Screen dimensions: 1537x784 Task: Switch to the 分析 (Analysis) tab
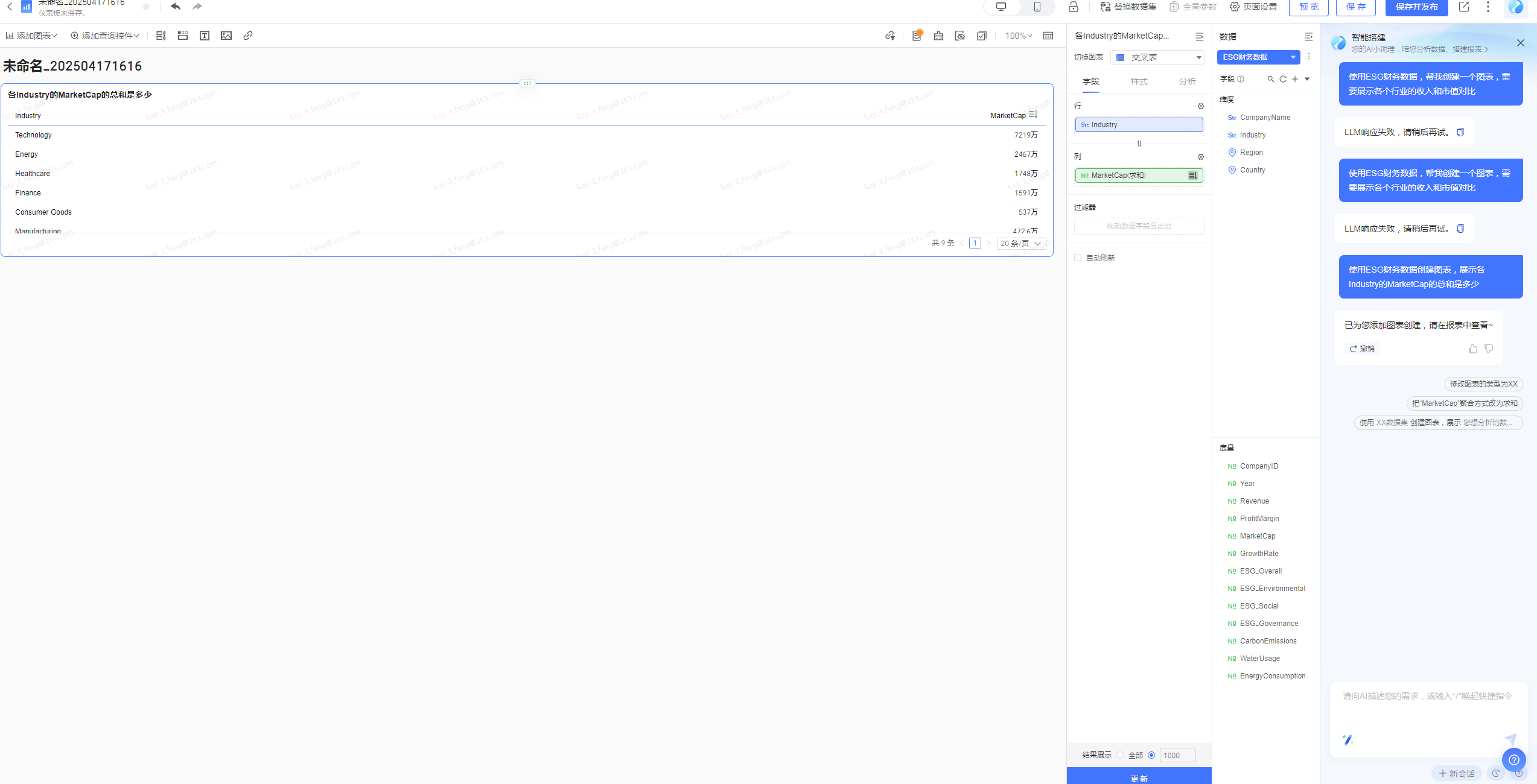pyautogui.click(x=1188, y=81)
